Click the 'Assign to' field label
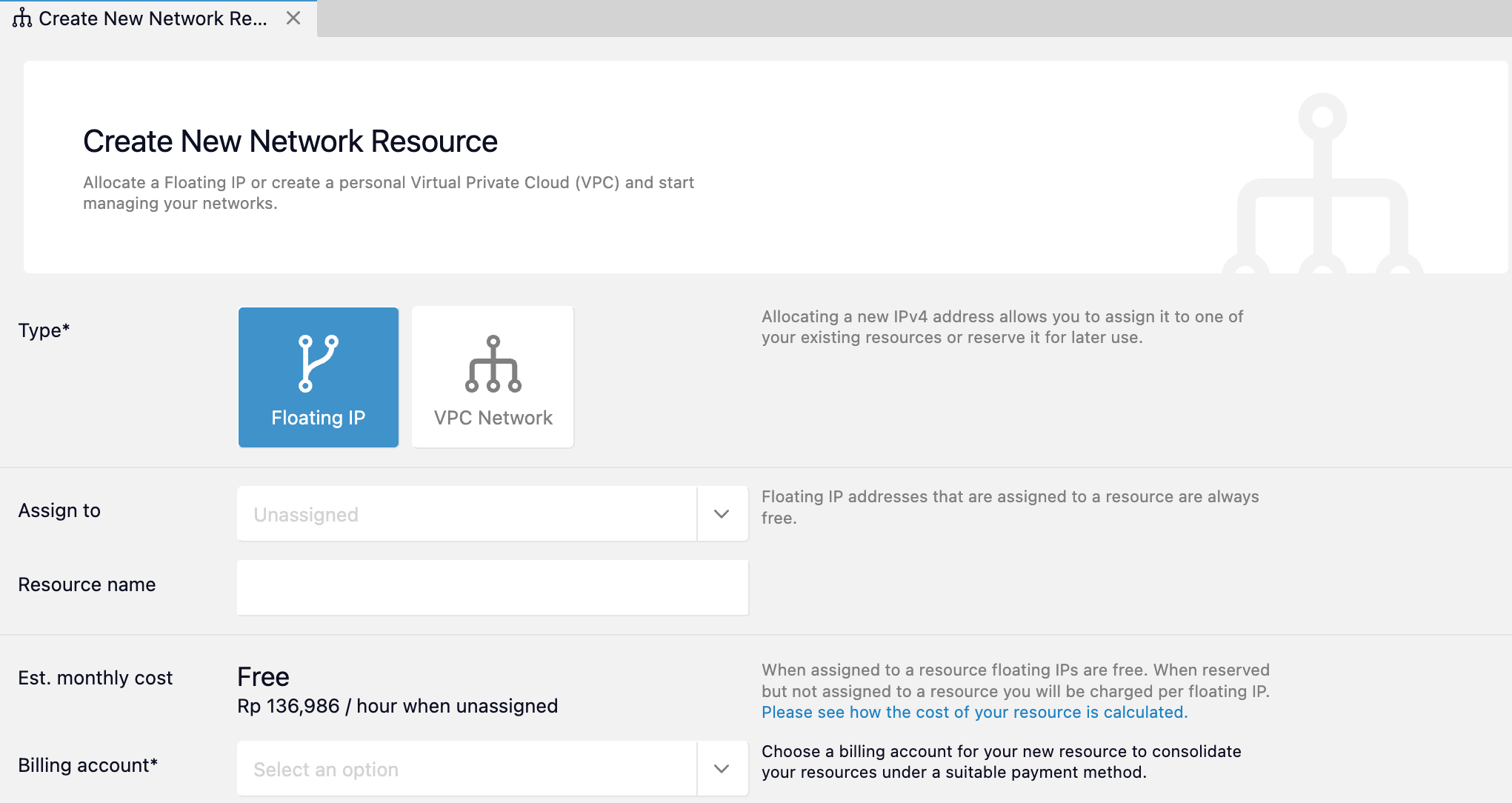The width and height of the screenshot is (1512, 803). tap(59, 510)
